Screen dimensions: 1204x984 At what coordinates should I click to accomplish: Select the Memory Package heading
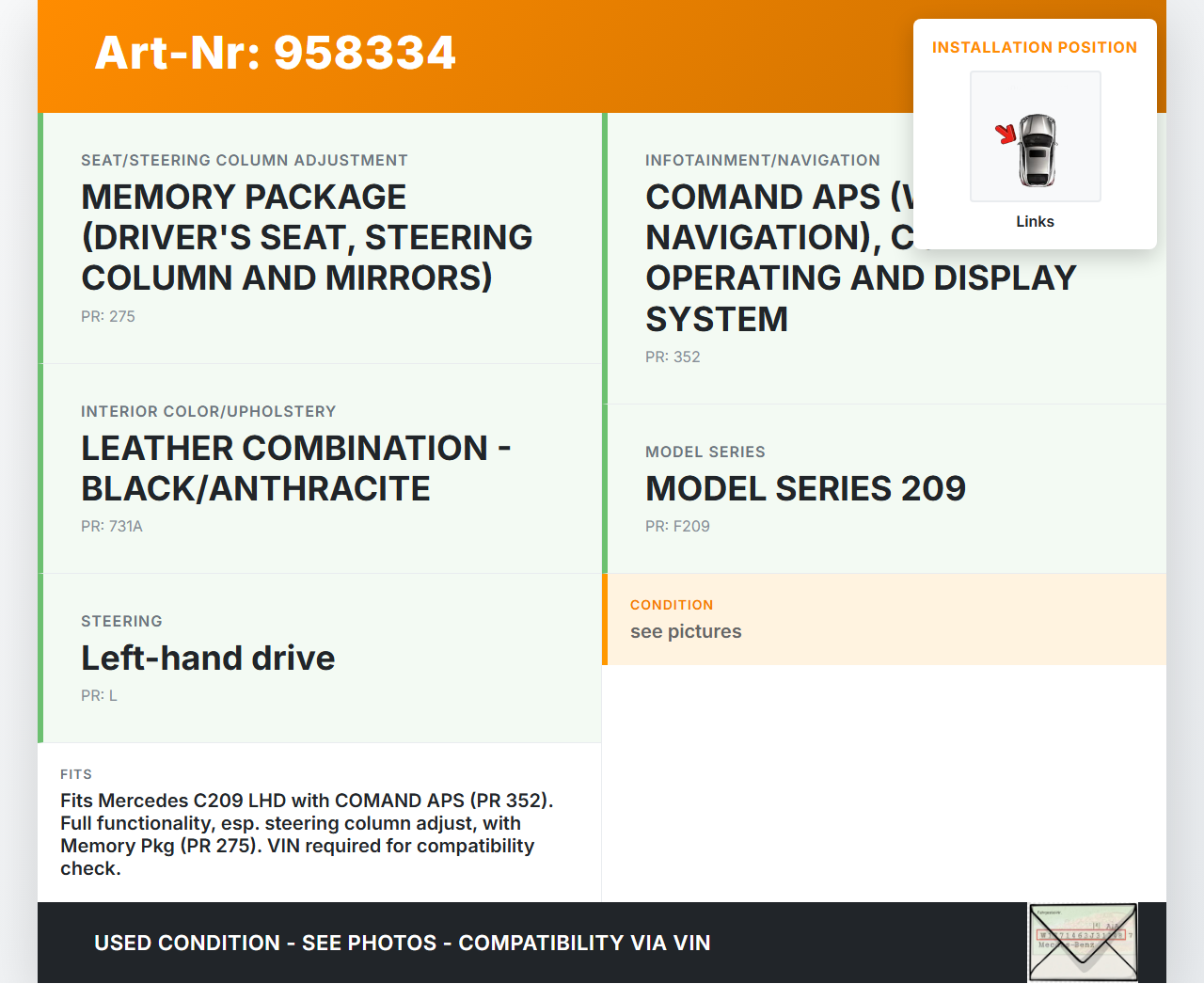[307, 237]
